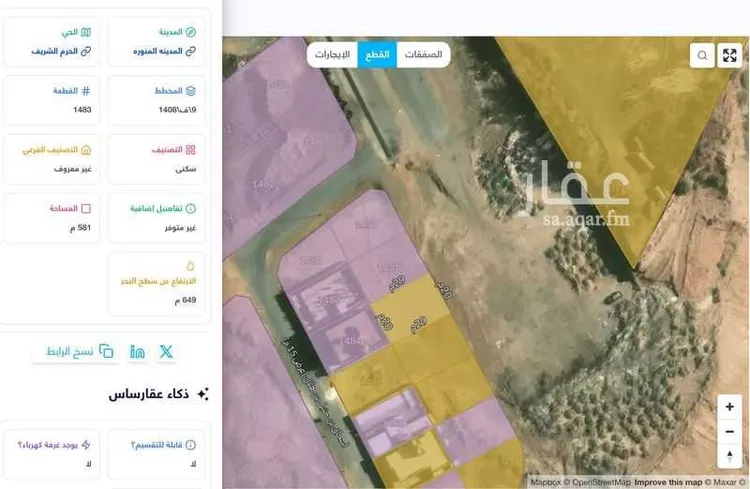Select parcel 1484 on the map
Image resolution: width=750 pixels, height=489 pixels.
[x=352, y=341]
